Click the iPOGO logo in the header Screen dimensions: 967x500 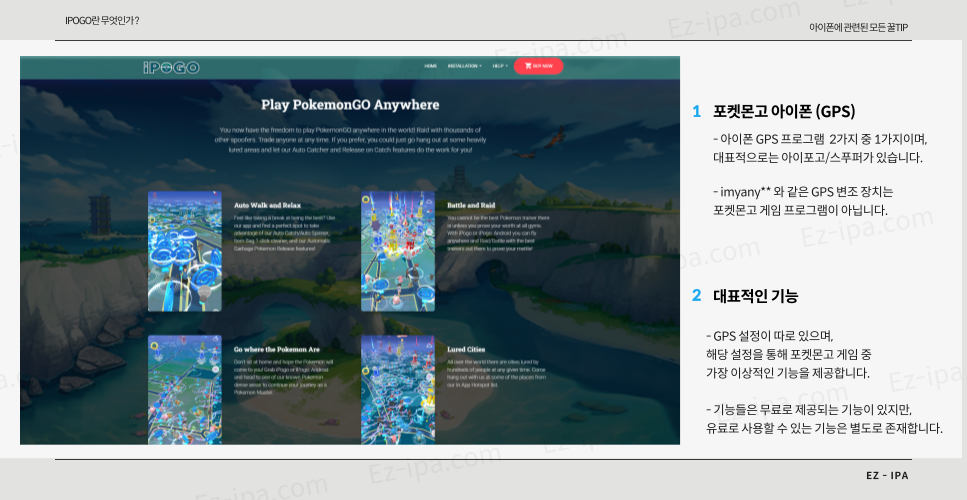tap(171, 67)
